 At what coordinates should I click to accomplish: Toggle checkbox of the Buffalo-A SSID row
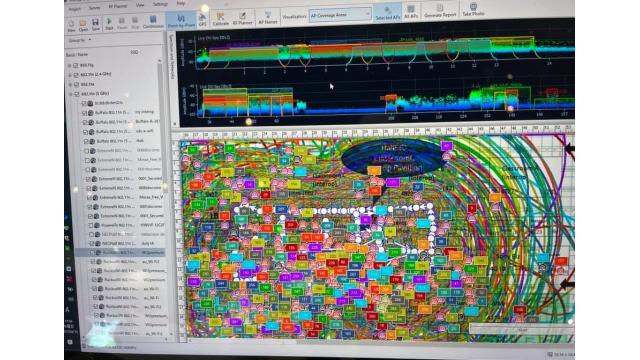tap(85, 122)
